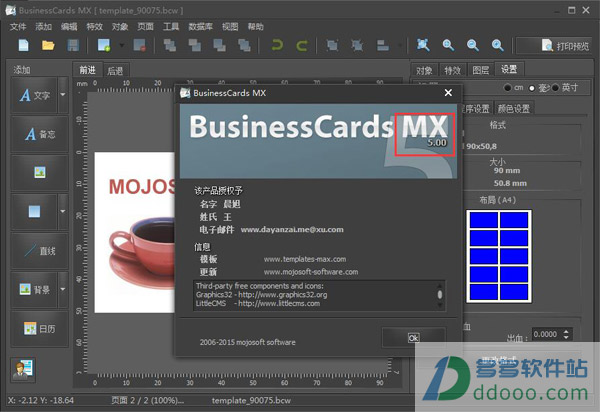
Task: Open the 颜色设置 sub-tab
Action: coord(514,109)
